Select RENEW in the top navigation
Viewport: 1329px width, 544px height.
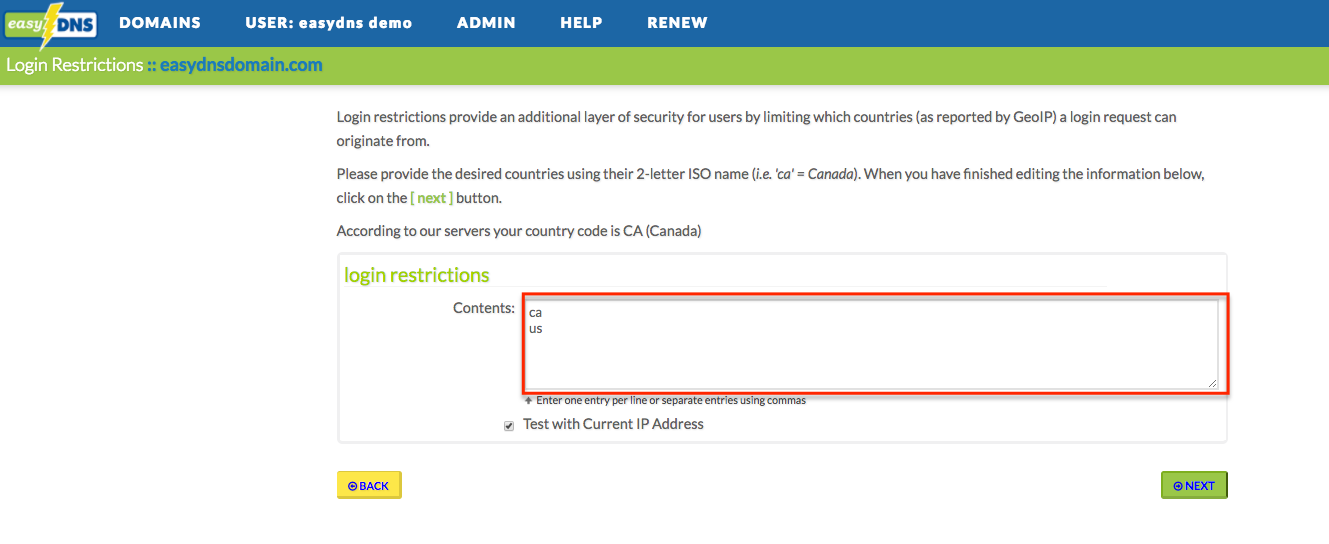click(x=677, y=23)
